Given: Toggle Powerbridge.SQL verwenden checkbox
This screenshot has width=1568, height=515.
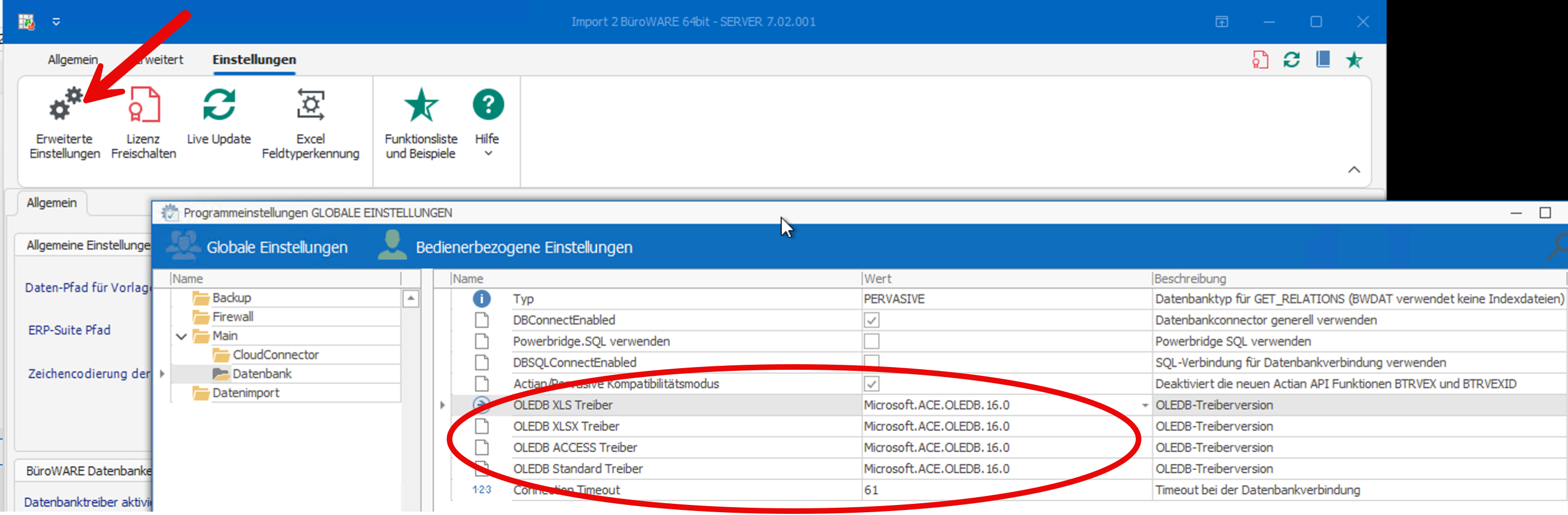Looking at the screenshot, I should click(x=872, y=341).
